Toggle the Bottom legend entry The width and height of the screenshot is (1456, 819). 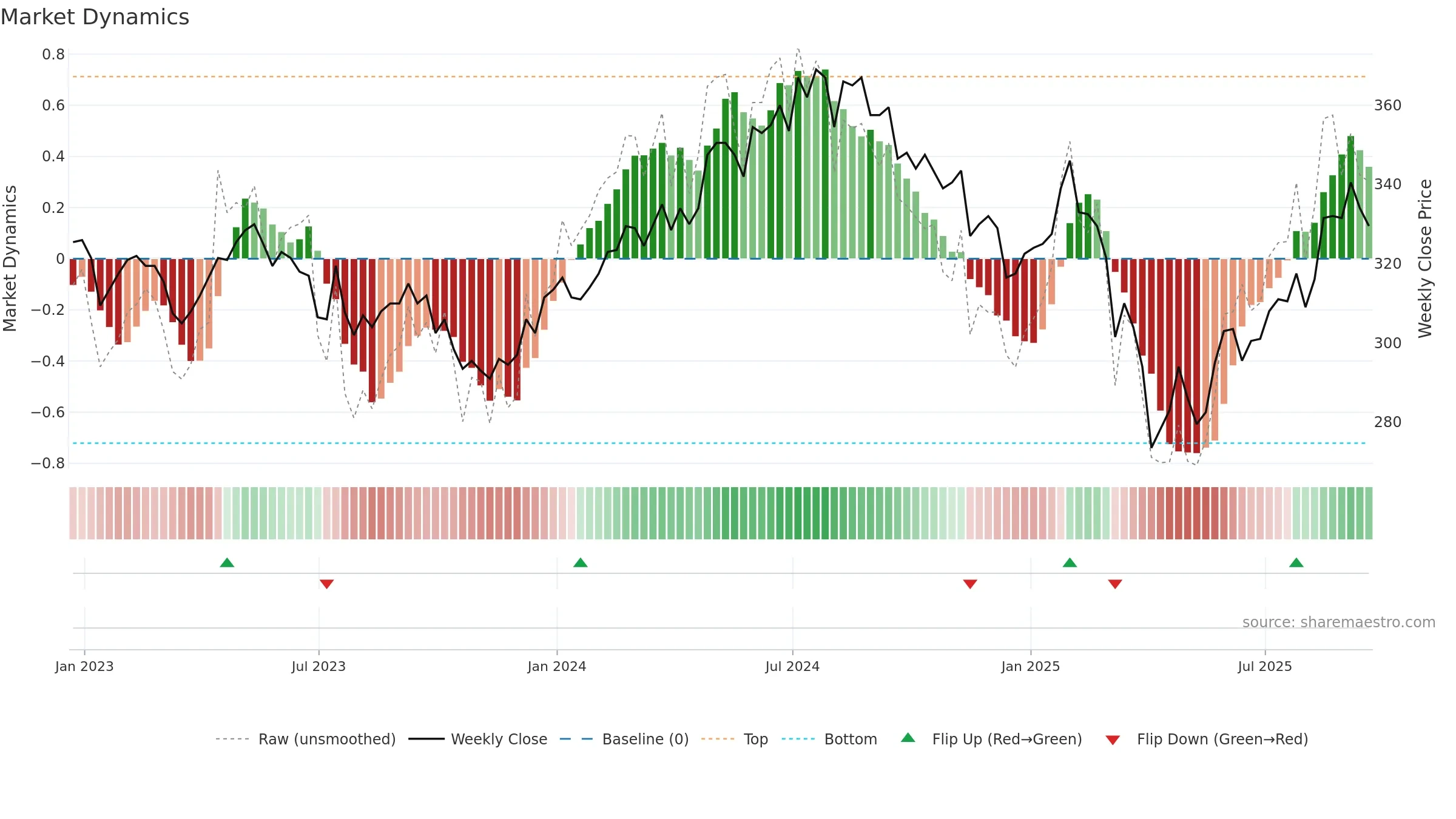click(829, 739)
